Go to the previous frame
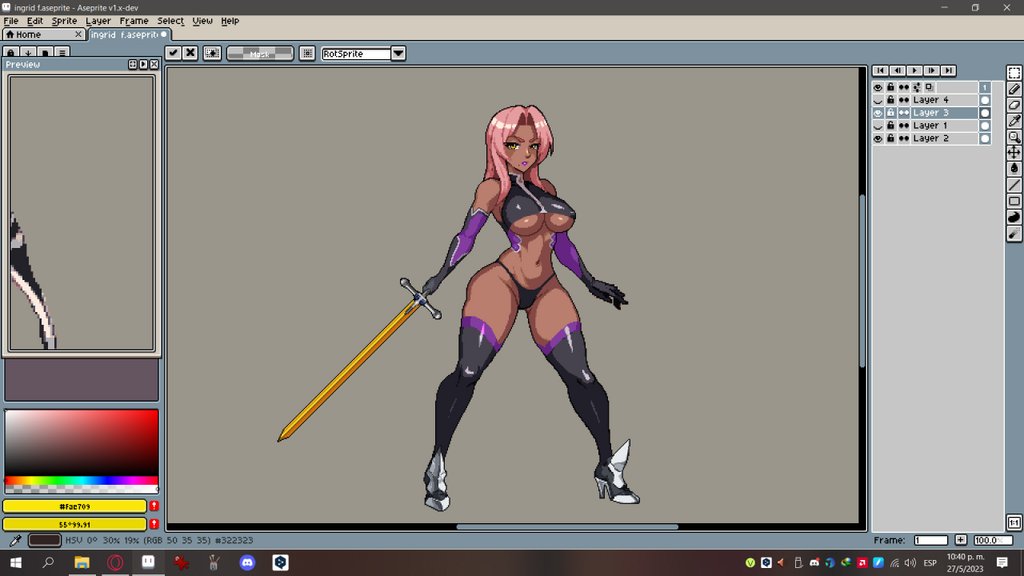The height and width of the screenshot is (576, 1024). 897,71
